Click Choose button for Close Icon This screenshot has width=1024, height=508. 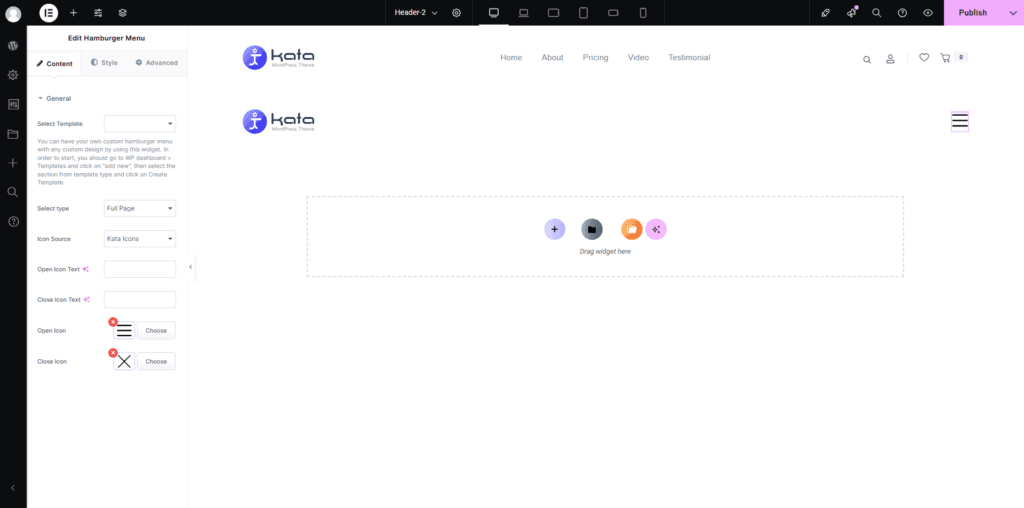click(x=156, y=361)
